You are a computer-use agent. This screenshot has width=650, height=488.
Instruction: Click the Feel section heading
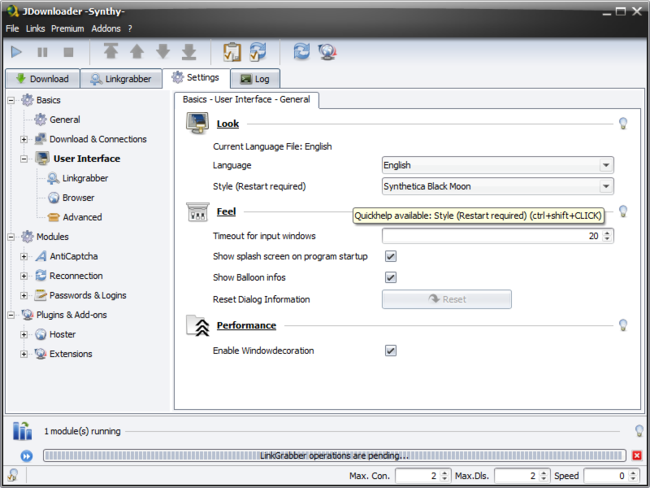(226, 211)
